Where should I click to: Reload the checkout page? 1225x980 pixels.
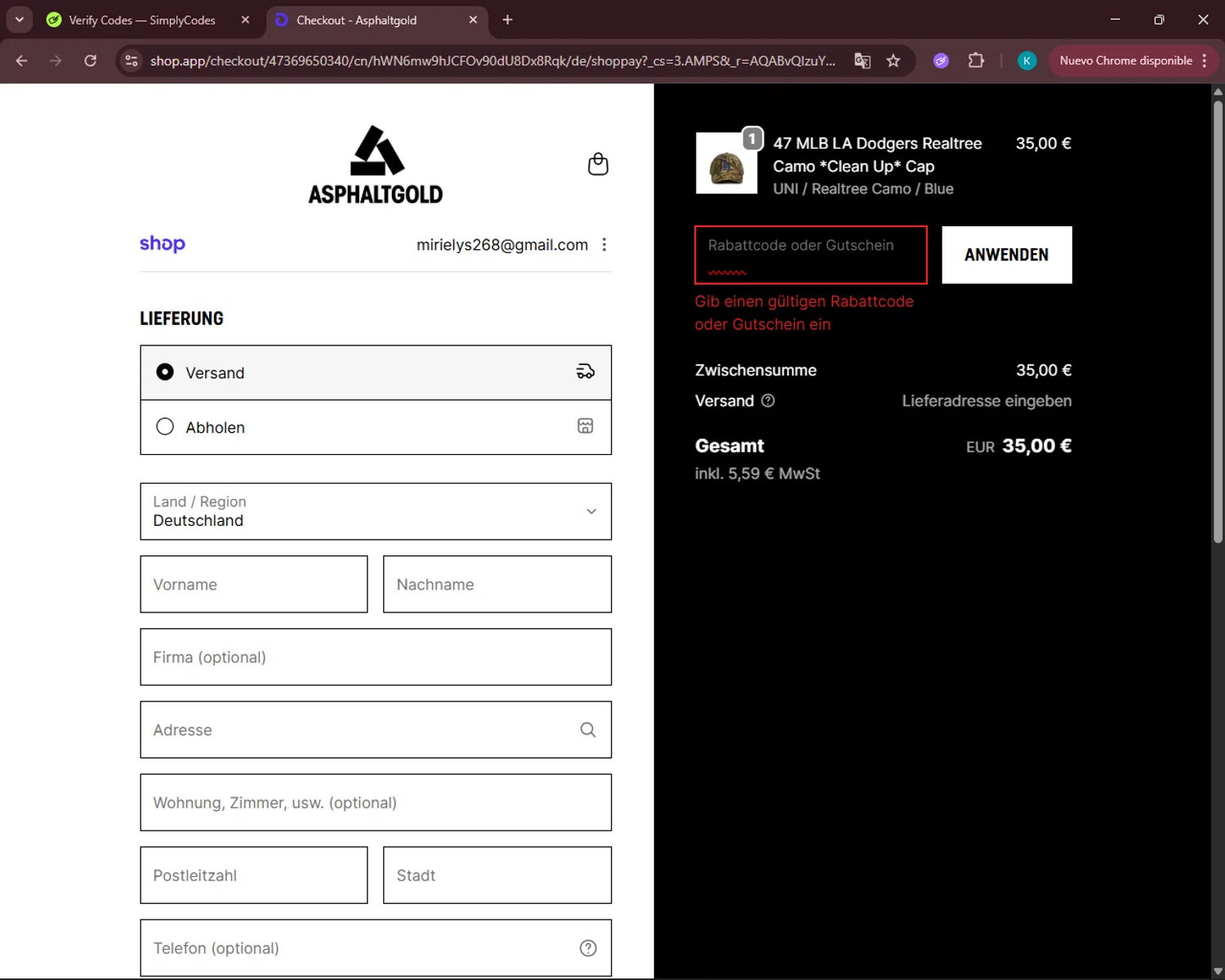click(91, 60)
